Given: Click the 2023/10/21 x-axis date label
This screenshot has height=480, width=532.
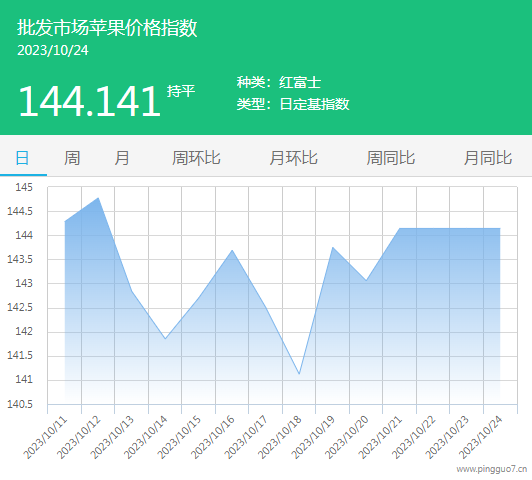Looking at the screenshot, I should [x=380, y=437].
